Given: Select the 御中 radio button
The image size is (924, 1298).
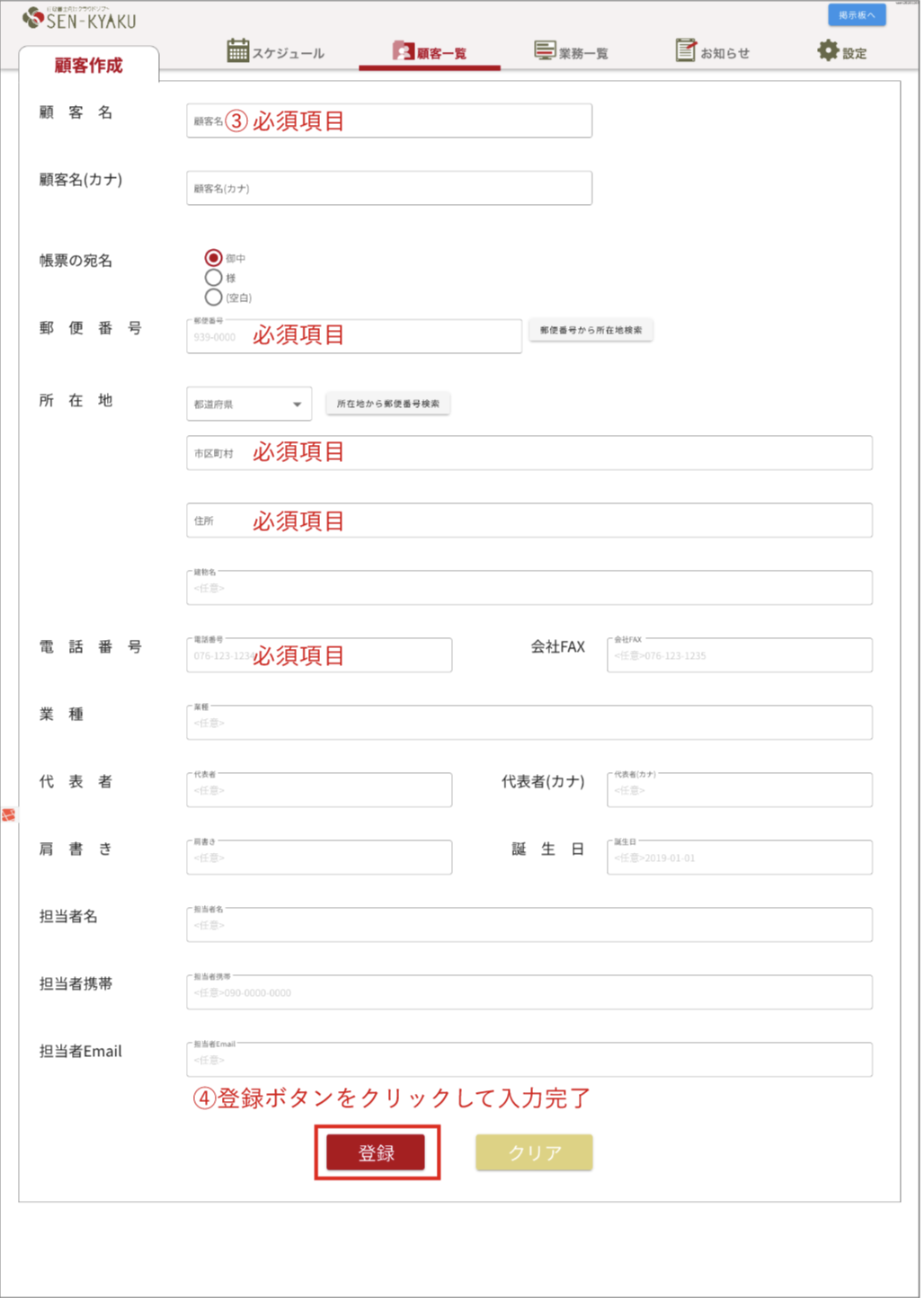Looking at the screenshot, I should (x=214, y=256).
